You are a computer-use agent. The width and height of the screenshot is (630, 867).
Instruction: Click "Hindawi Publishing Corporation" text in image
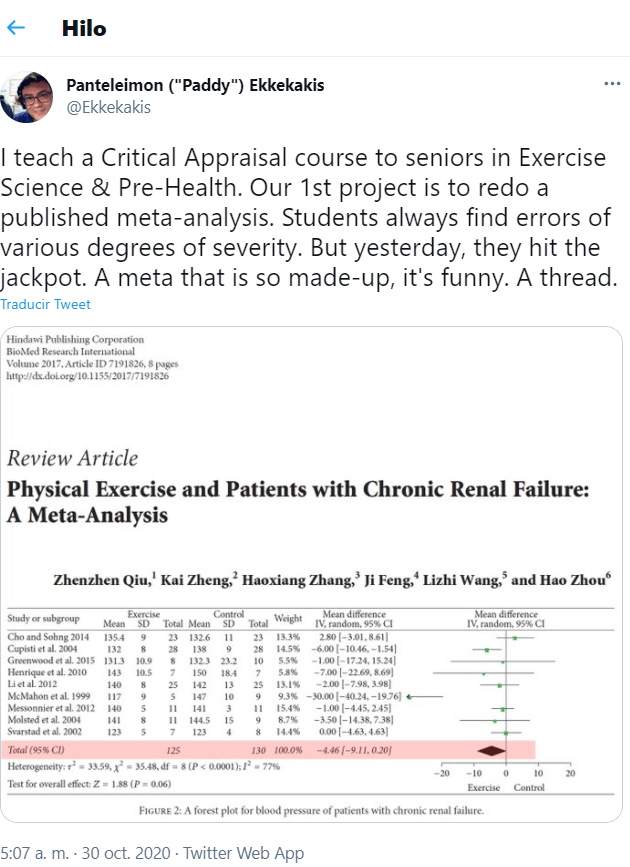[78, 340]
